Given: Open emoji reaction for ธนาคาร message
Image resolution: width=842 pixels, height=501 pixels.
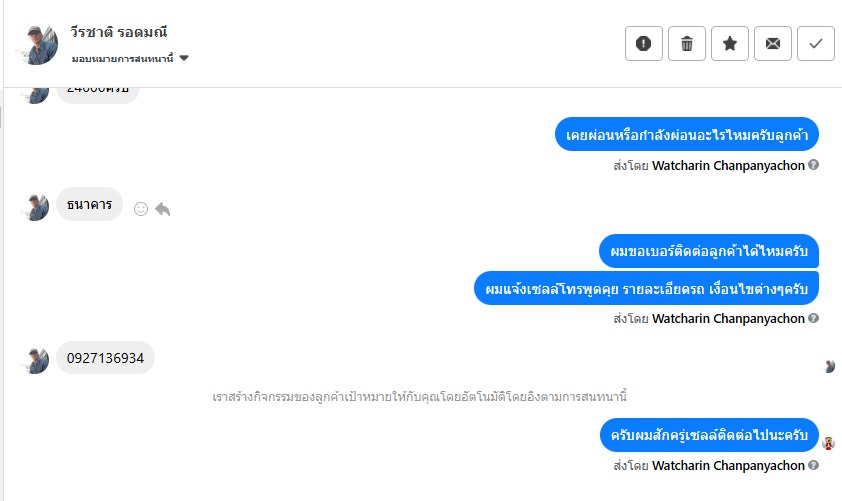Looking at the screenshot, I should pyautogui.click(x=141, y=209).
